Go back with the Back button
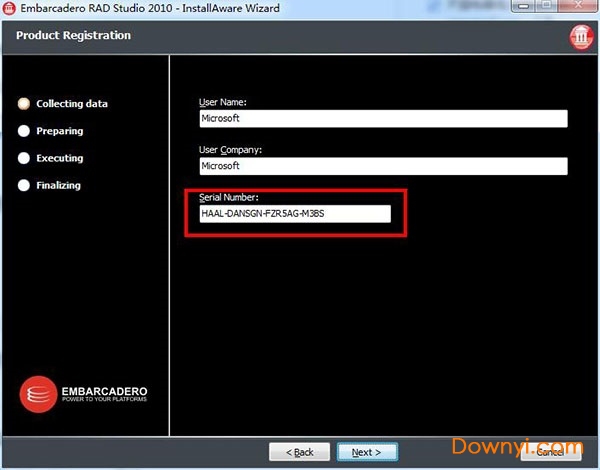The image size is (600, 470). click(x=299, y=452)
